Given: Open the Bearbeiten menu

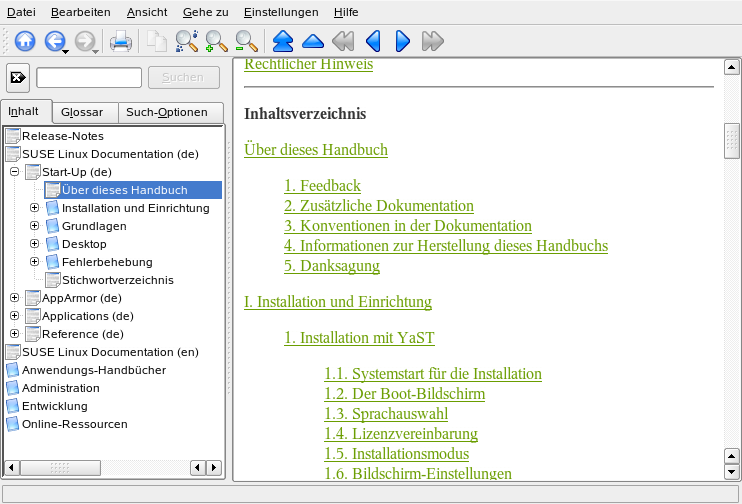Looking at the screenshot, I should [80, 12].
